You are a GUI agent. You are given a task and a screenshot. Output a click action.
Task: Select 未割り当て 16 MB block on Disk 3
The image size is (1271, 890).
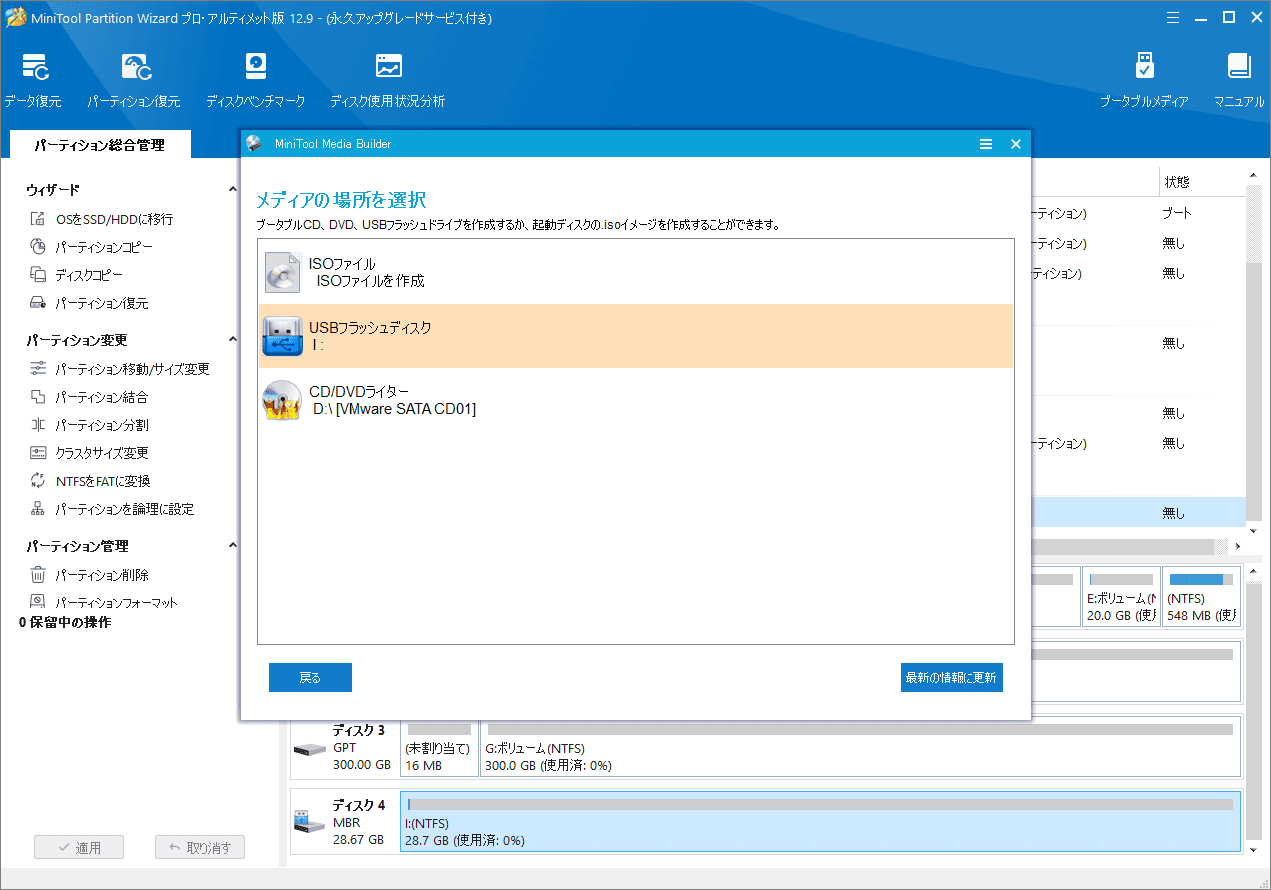pyautogui.click(x=439, y=747)
